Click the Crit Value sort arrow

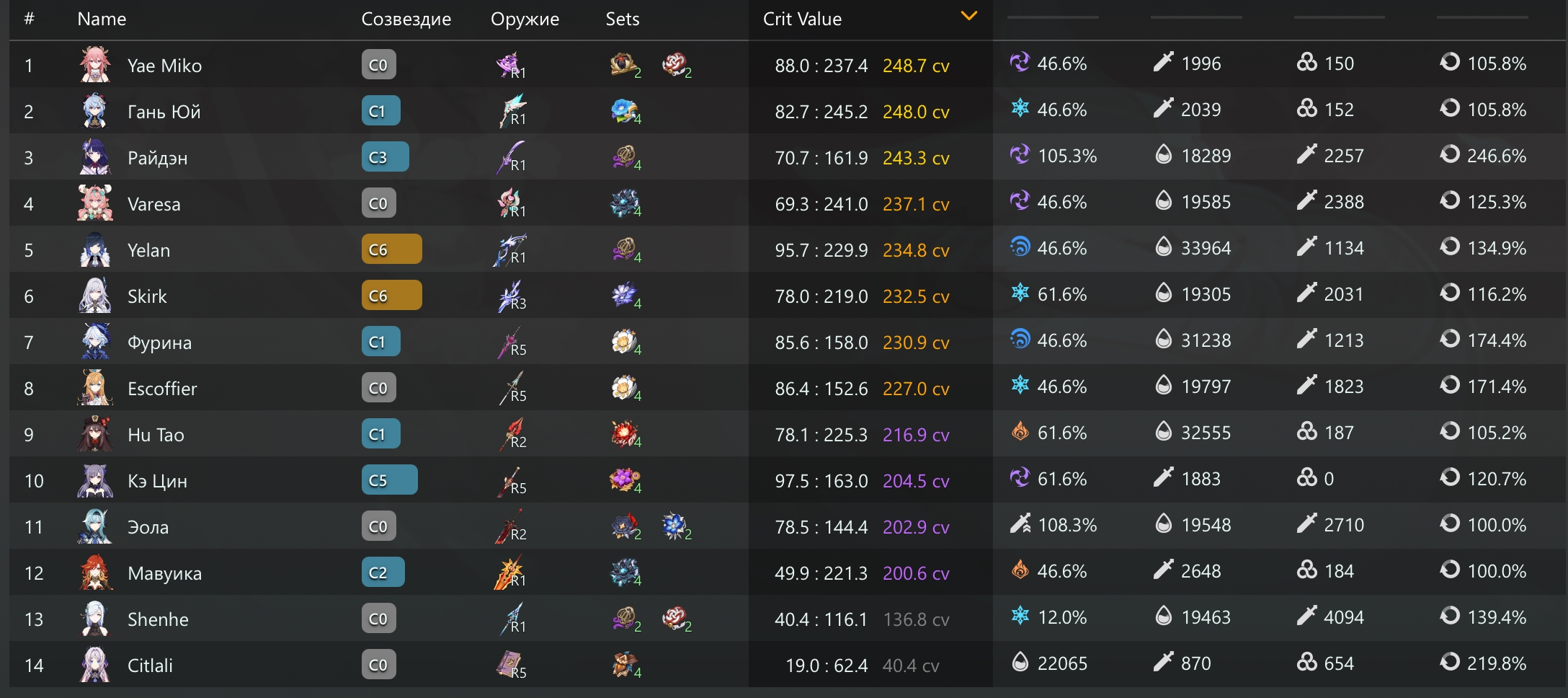tap(969, 16)
